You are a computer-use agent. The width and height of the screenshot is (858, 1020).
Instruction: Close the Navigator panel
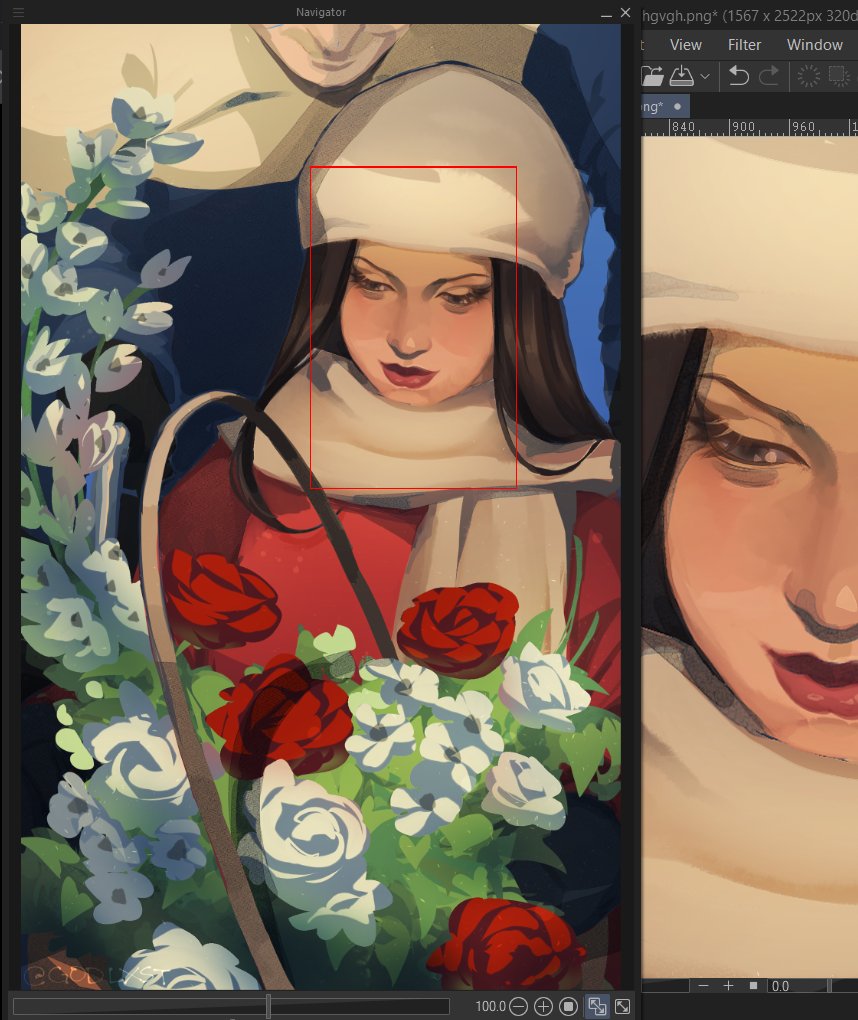click(626, 12)
